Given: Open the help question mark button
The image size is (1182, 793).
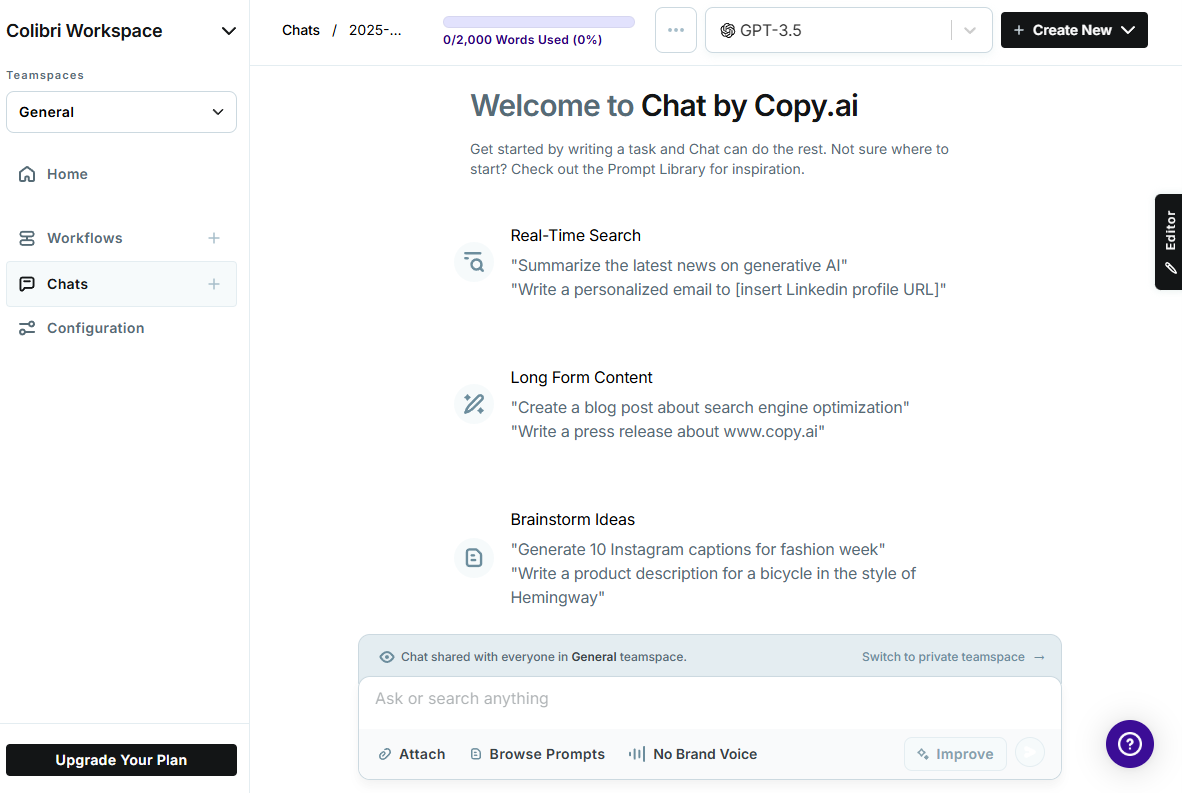Looking at the screenshot, I should click(x=1130, y=744).
